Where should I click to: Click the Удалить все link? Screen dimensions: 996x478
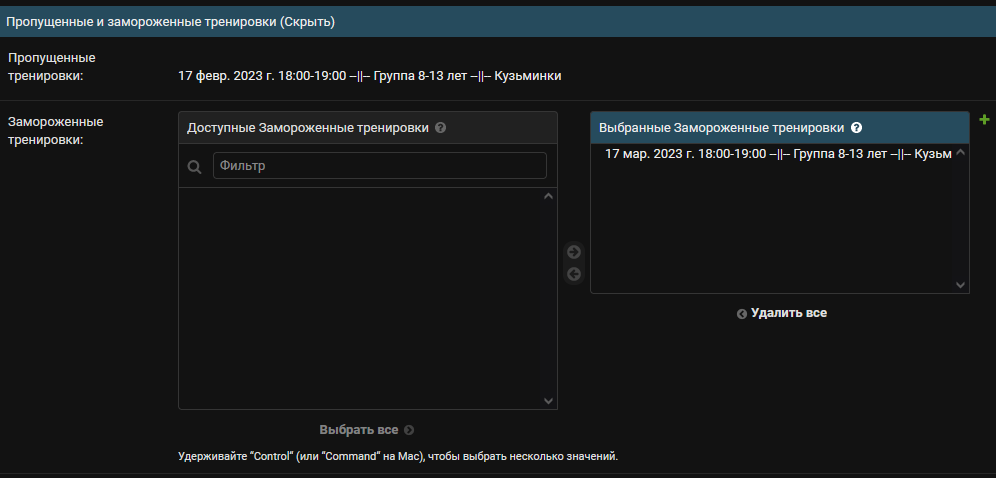pyautogui.click(x=788, y=313)
